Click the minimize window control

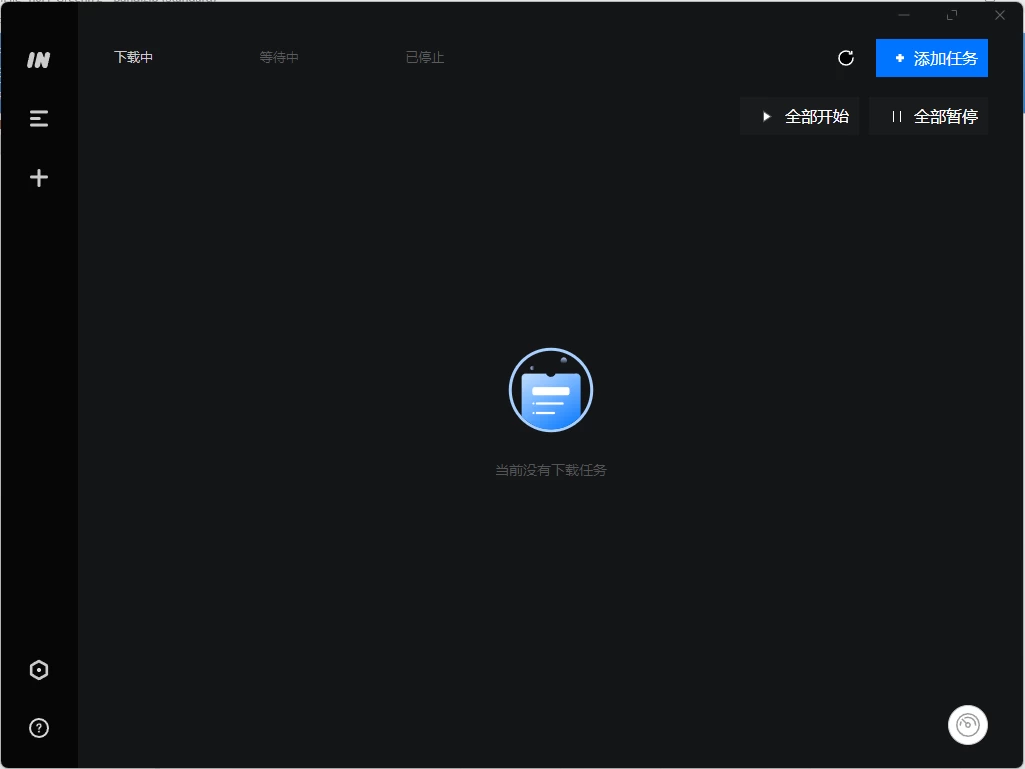903,15
